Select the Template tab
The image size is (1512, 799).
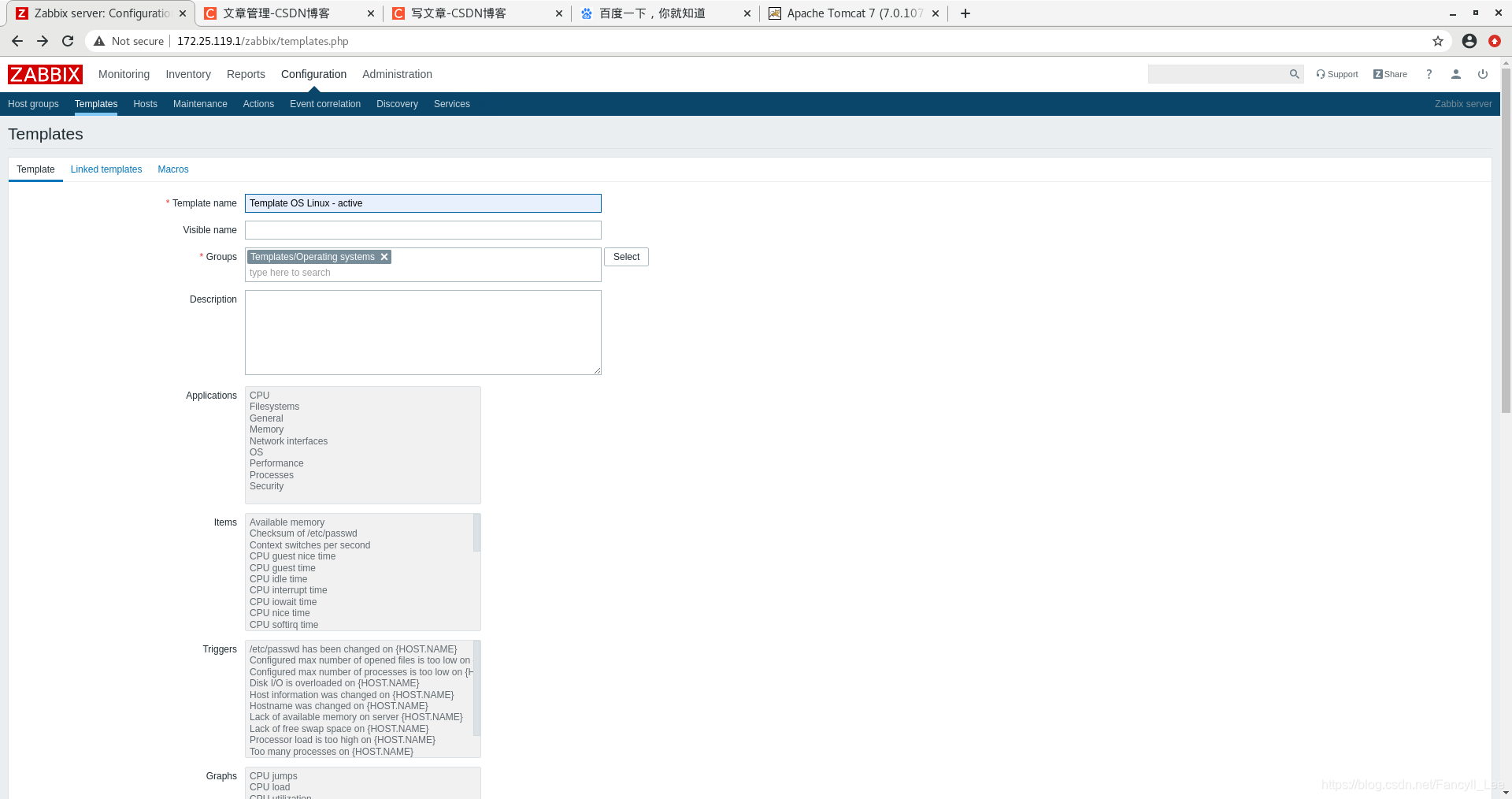point(35,169)
